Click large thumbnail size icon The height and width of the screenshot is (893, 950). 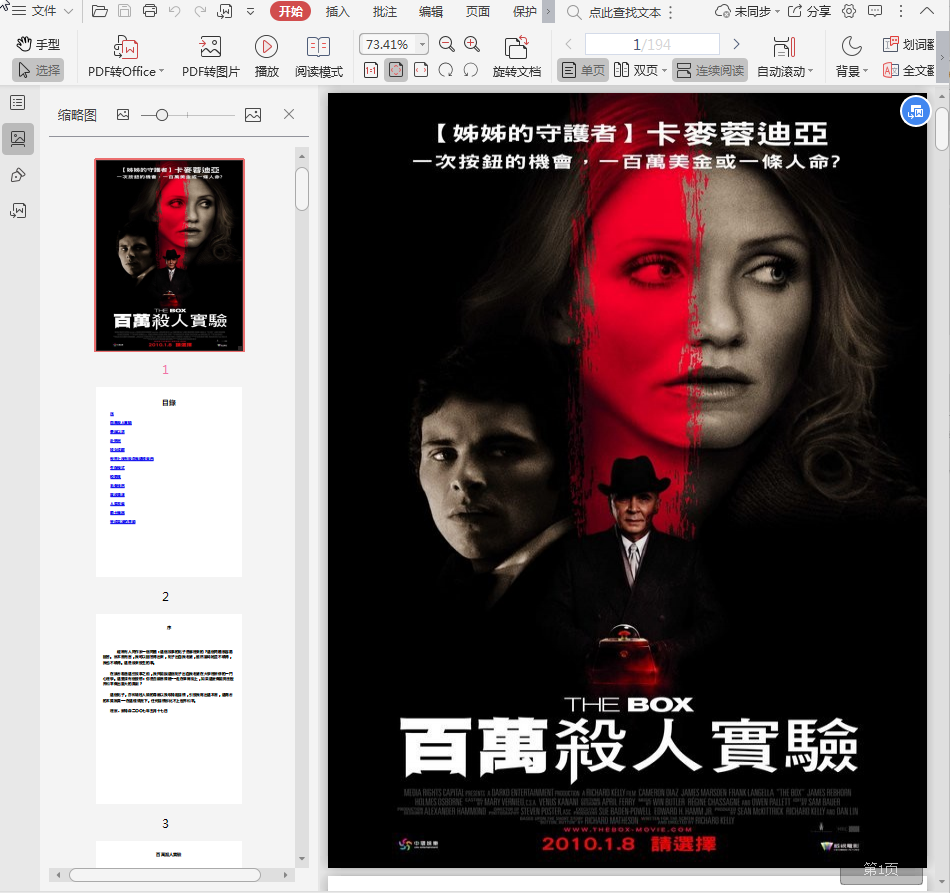pyautogui.click(x=253, y=115)
